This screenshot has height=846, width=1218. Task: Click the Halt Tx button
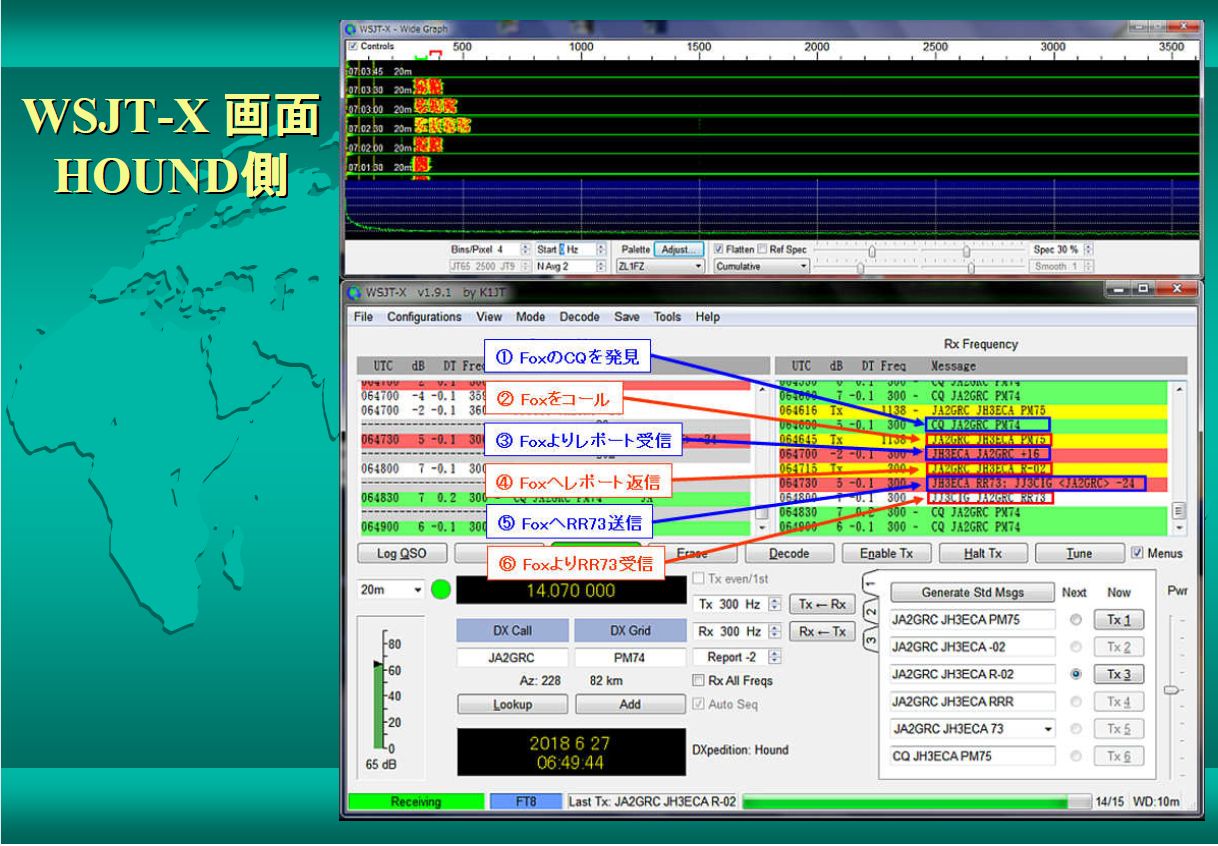point(982,553)
